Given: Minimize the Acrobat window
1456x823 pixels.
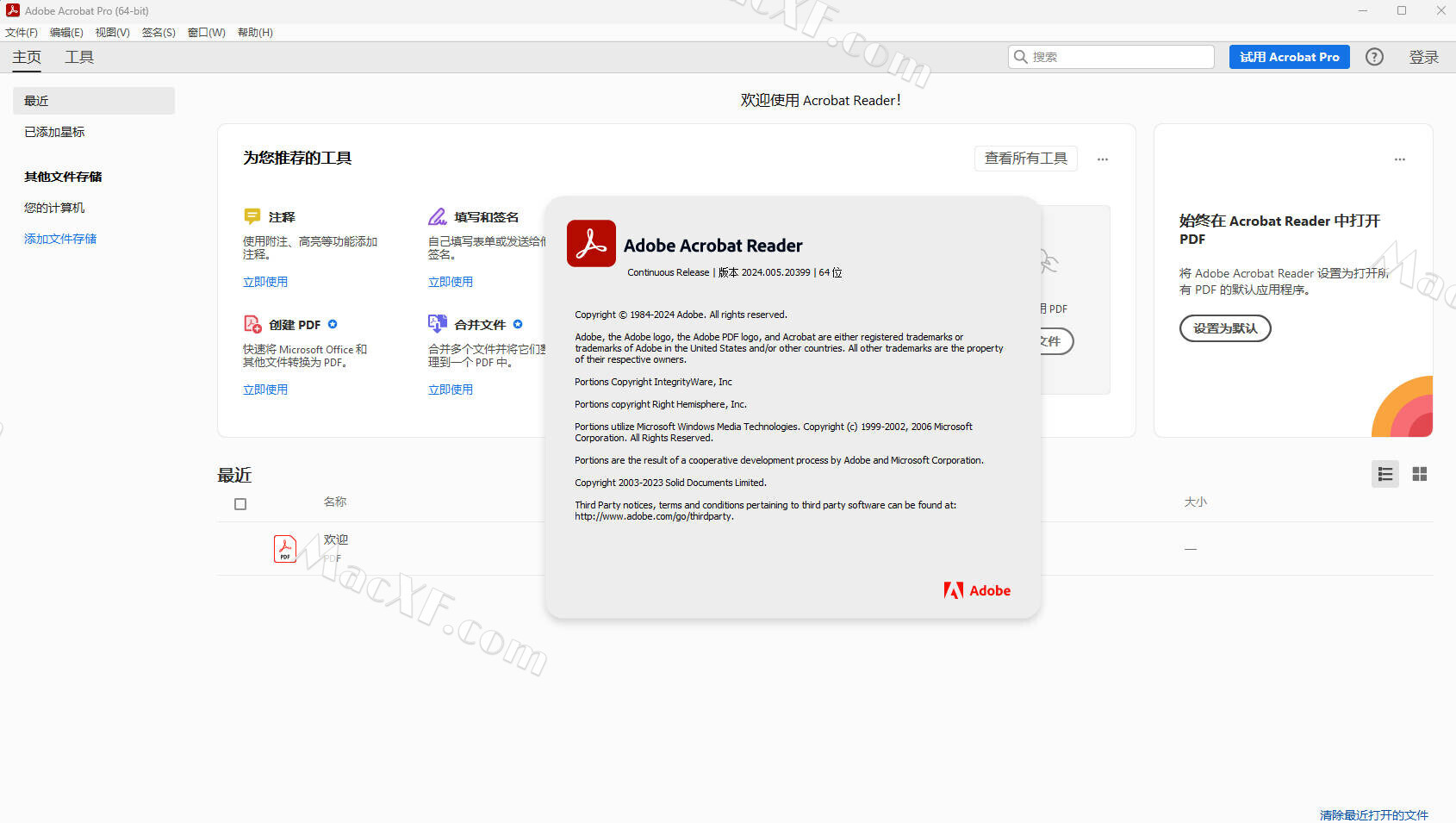Looking at the screenshot, I should point(1363,10).
